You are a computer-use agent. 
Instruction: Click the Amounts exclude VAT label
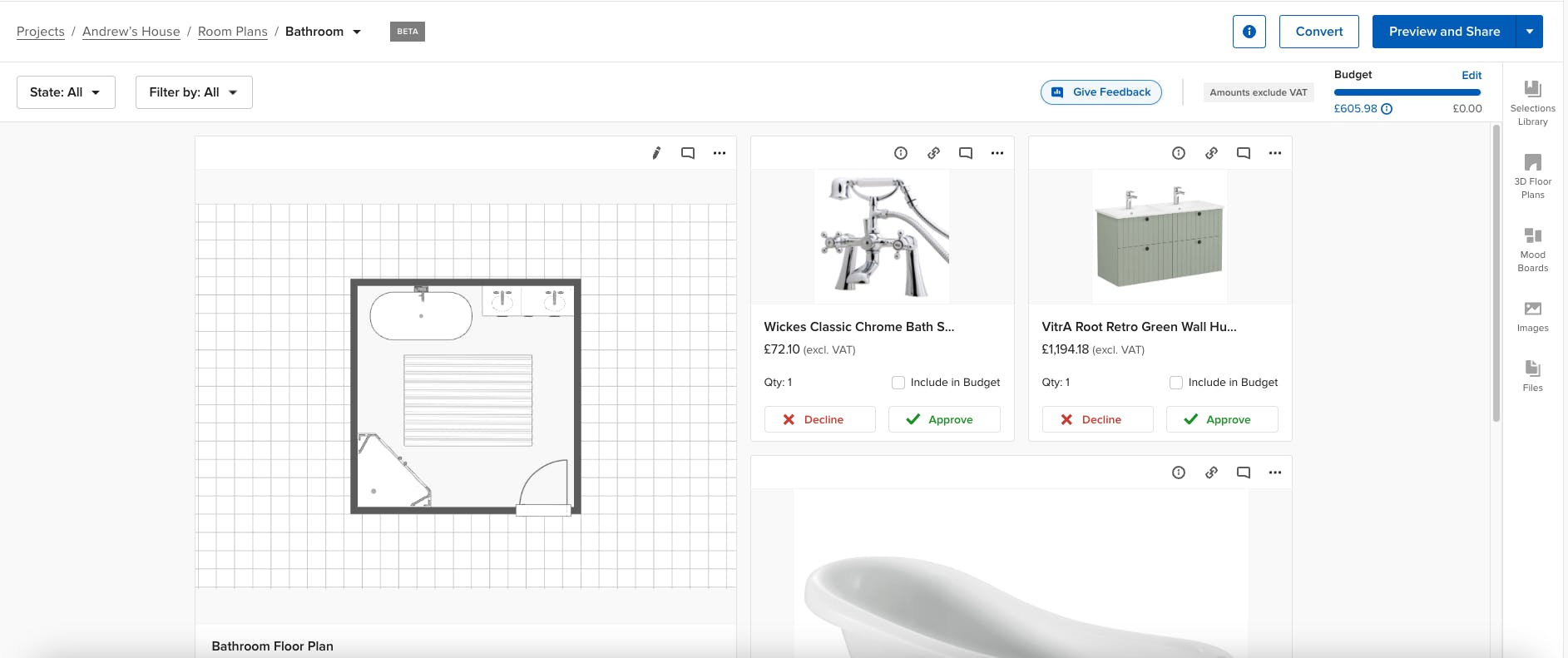[x=1259, y=92]
